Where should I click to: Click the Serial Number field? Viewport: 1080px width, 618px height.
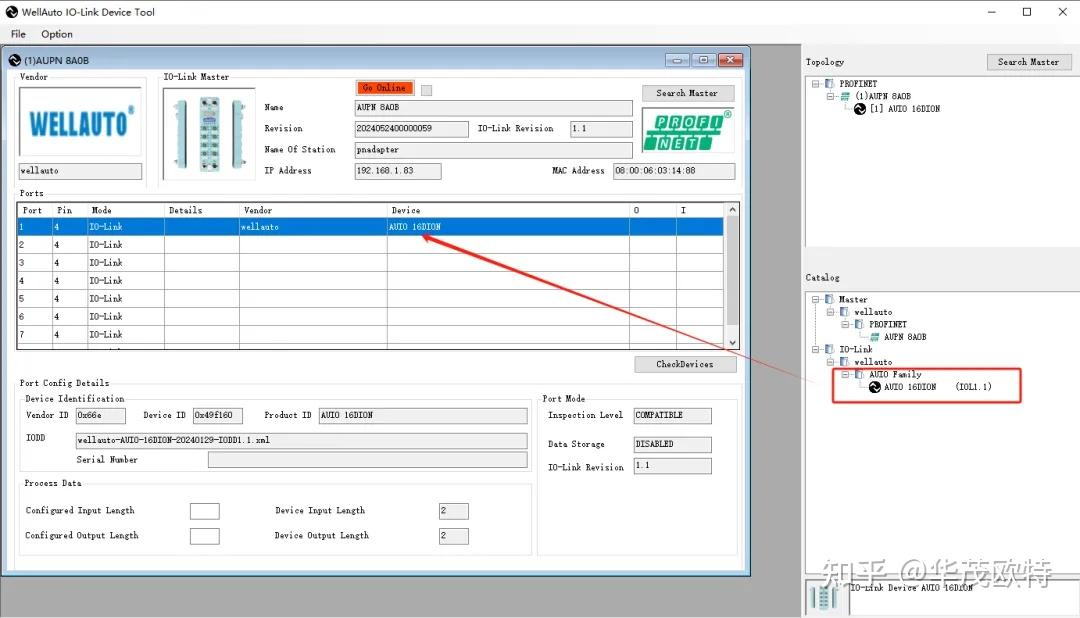click(x=368, y=460)
